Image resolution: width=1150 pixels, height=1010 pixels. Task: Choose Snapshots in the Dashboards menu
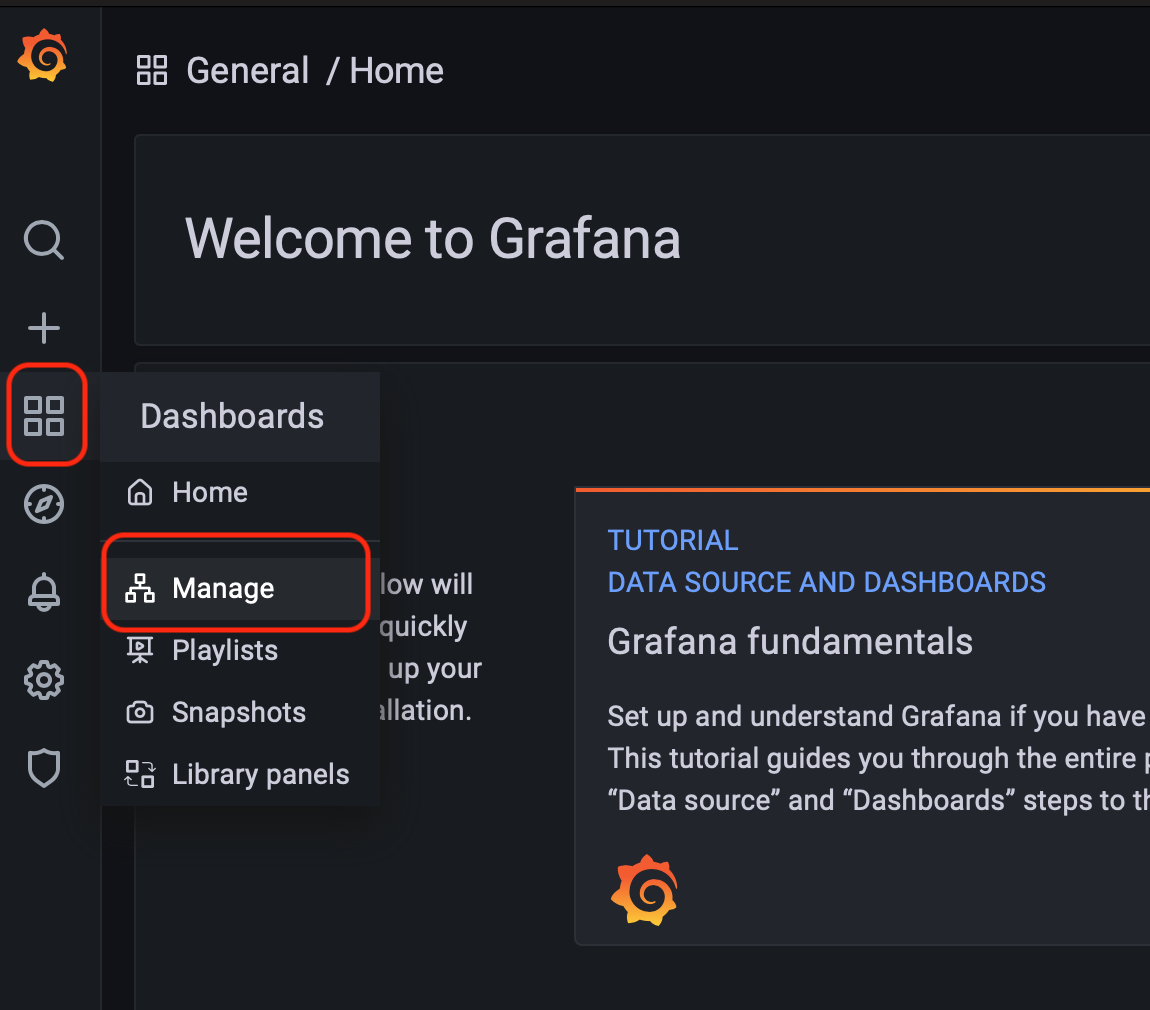click(240, 712)
